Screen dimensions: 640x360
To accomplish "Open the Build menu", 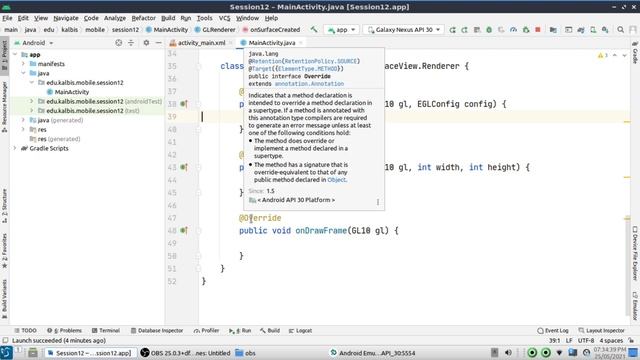I will (x=168, y=18).
